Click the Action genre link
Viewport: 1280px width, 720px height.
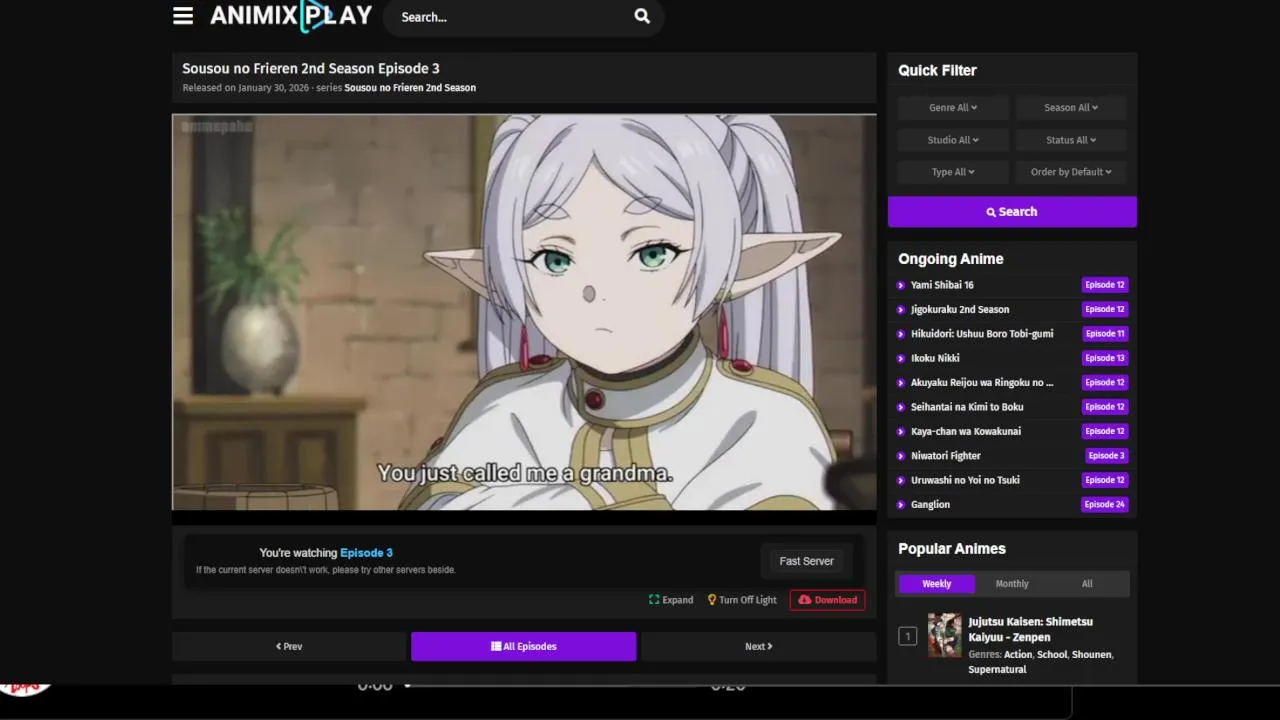click(1018, 654)
